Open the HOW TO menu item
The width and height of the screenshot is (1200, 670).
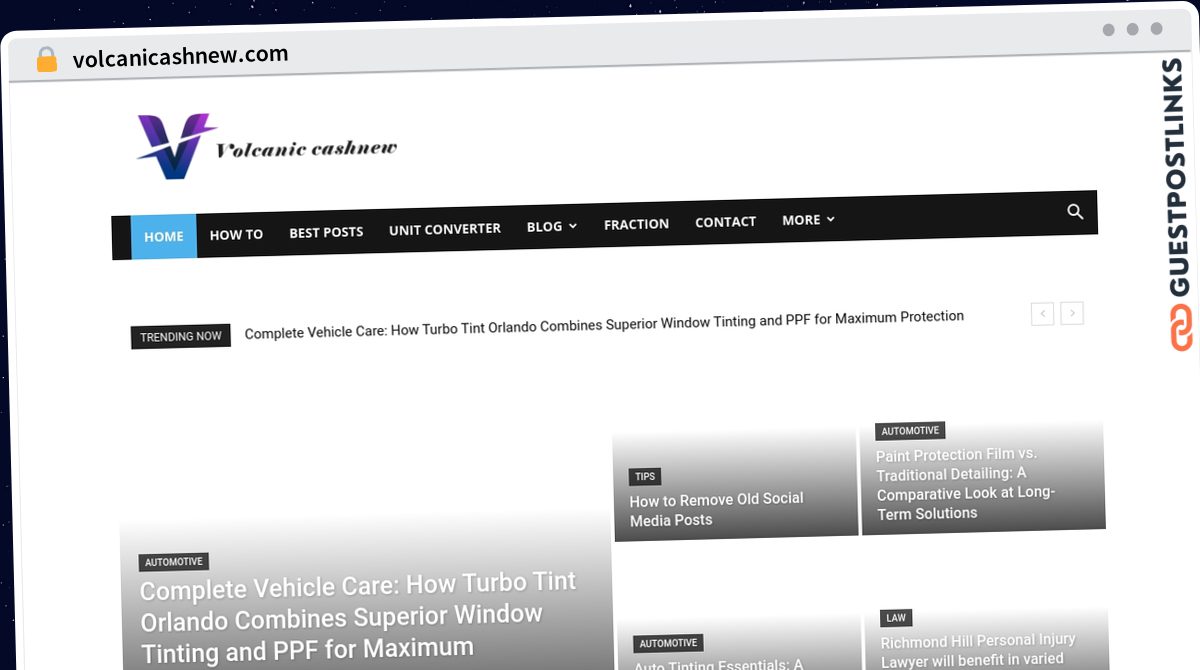click(x=236, y=234)
